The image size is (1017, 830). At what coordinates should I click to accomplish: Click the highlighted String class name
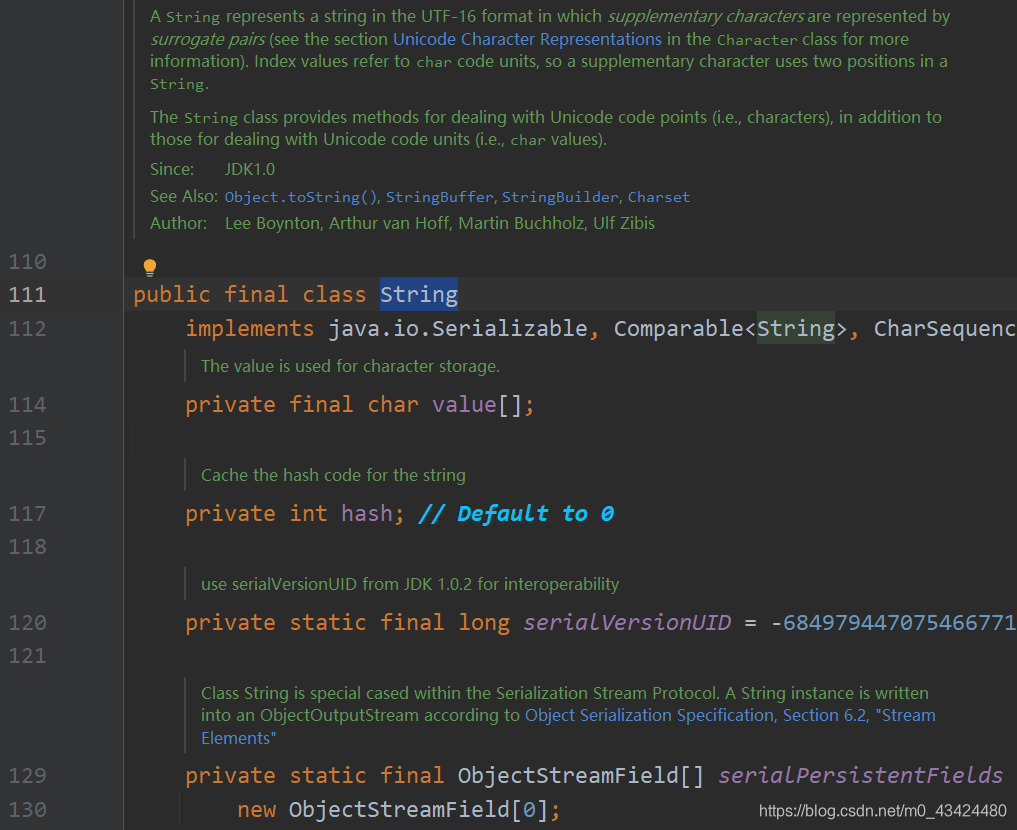pyautogui.click(x=419, y=294)
